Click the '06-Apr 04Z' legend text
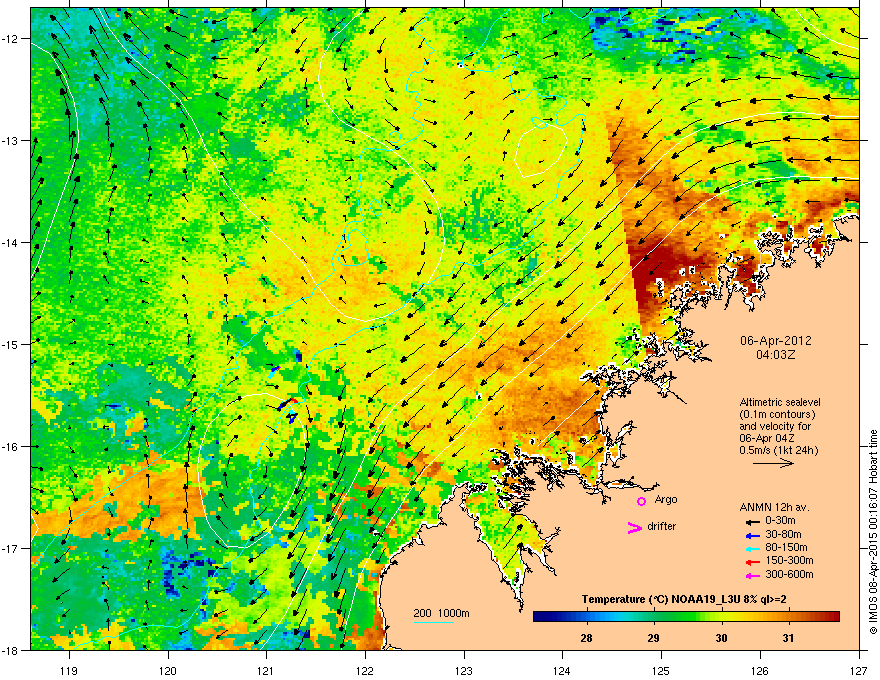The image size is (880, 680). click(766, 438)
